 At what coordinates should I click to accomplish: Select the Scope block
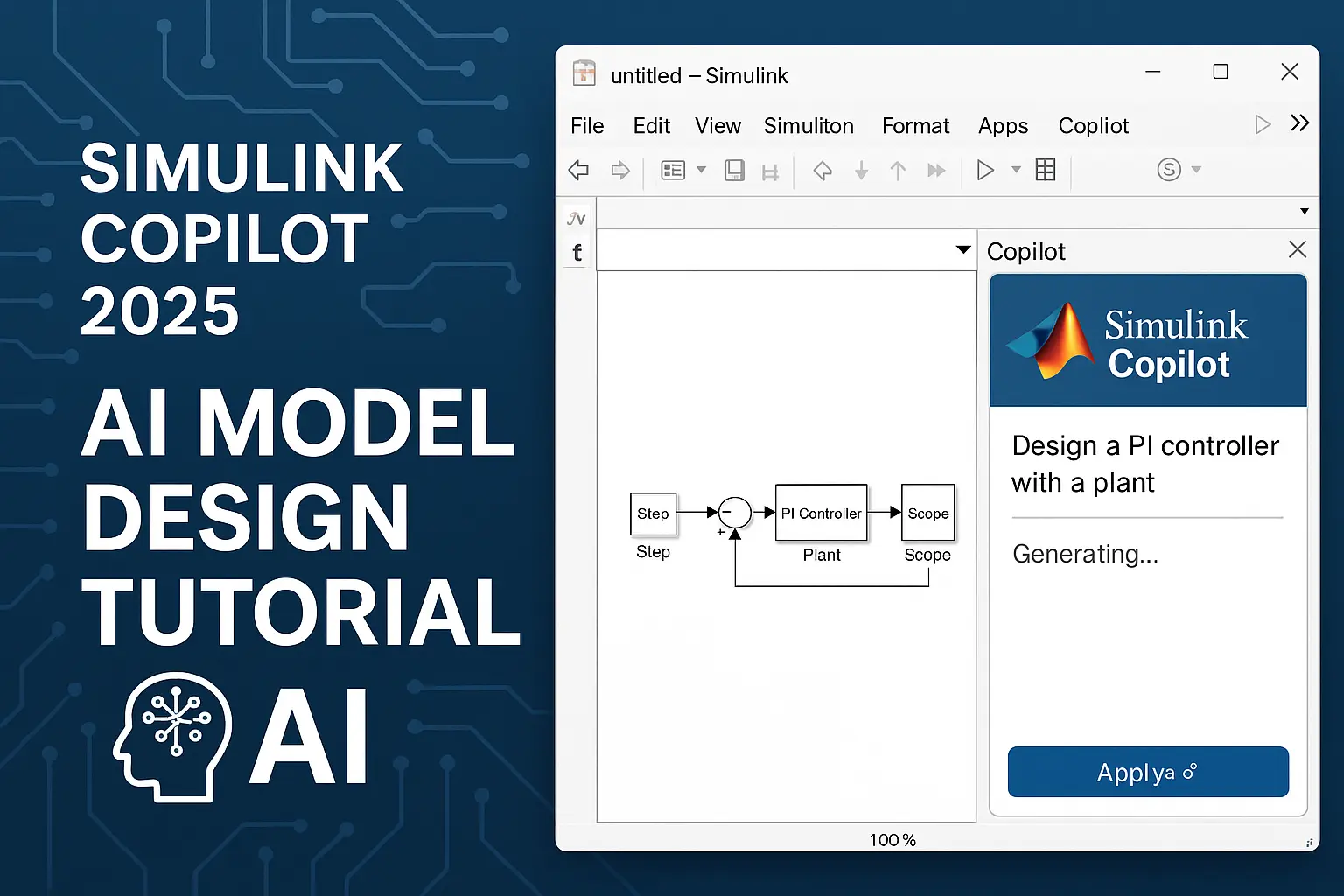click(x=927, y=514)
